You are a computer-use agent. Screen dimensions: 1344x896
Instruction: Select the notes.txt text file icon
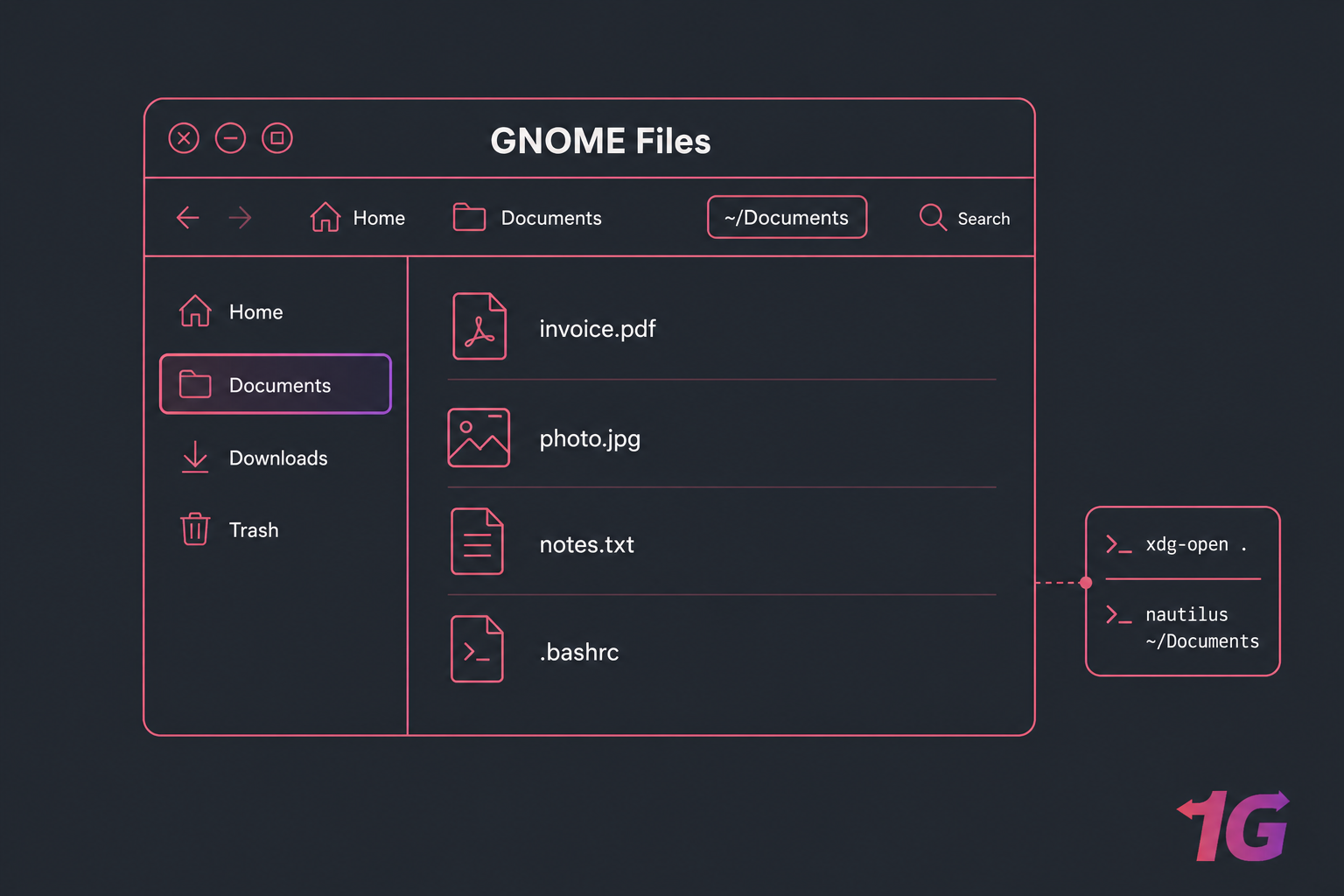coord(478,542)
